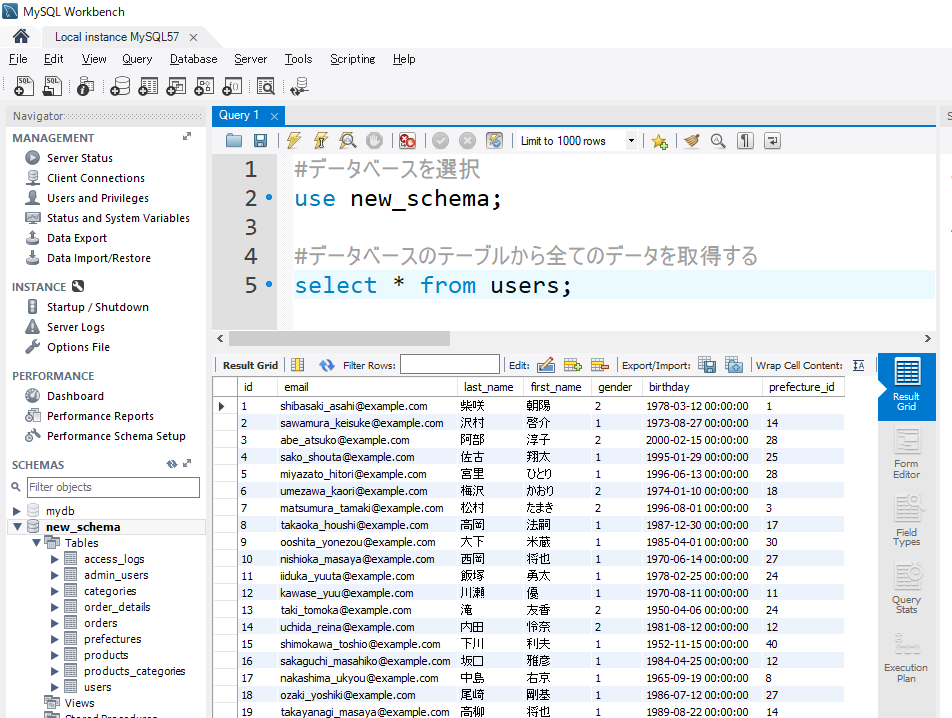Toggle result field wrap grid icon
This screenshot has height=718, width=952.
pos(298,365)
